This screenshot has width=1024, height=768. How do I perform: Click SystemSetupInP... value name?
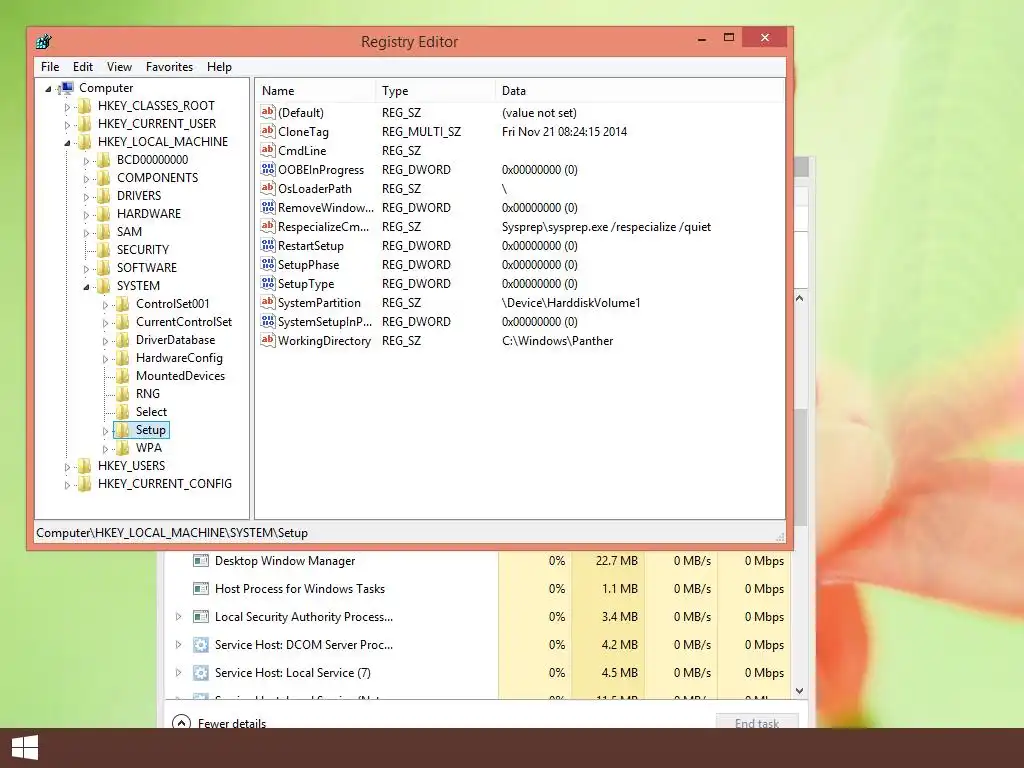pyautogui.click(x=325, y=321)
